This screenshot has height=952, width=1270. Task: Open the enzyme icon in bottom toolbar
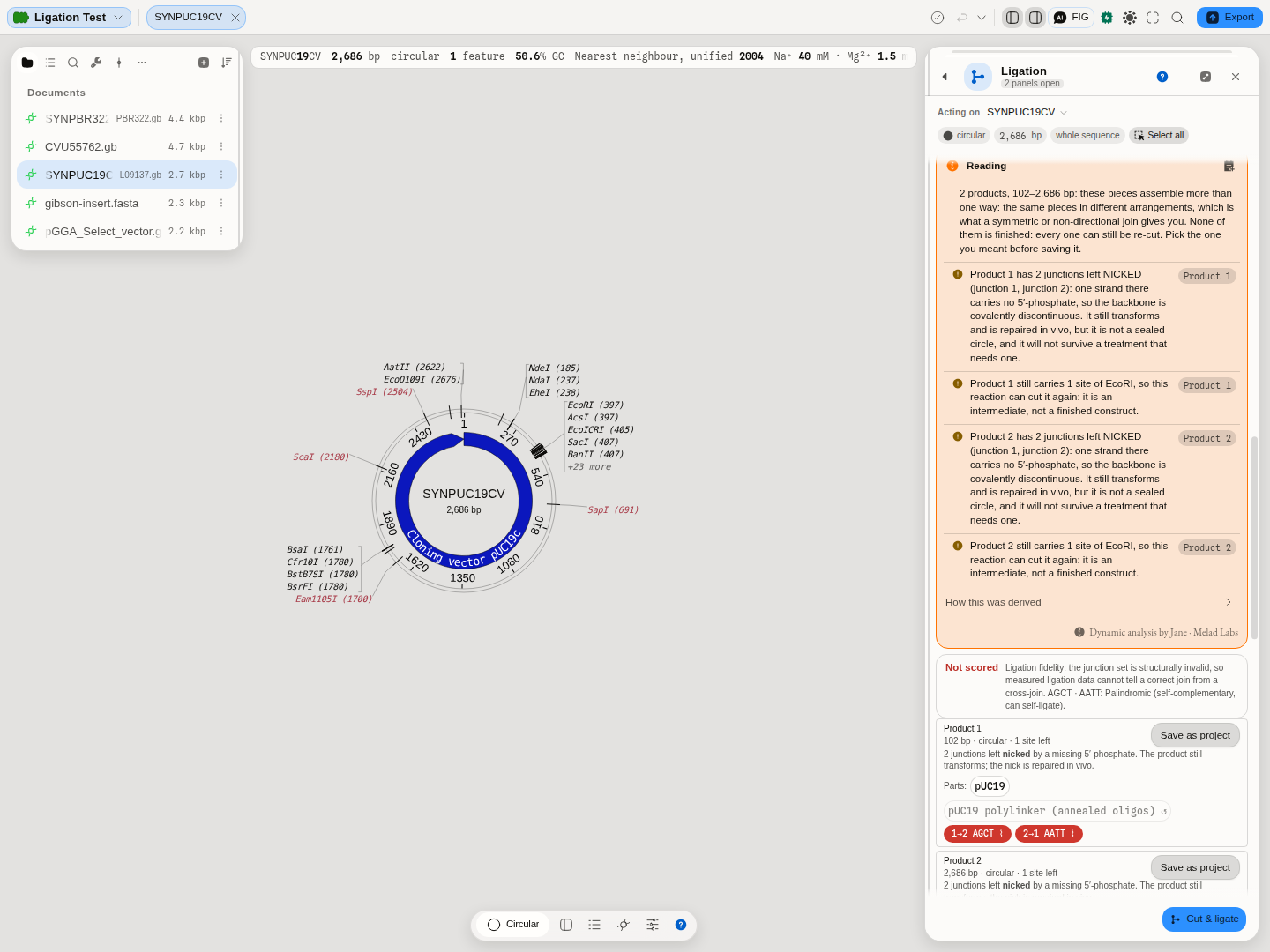point(624,925)
